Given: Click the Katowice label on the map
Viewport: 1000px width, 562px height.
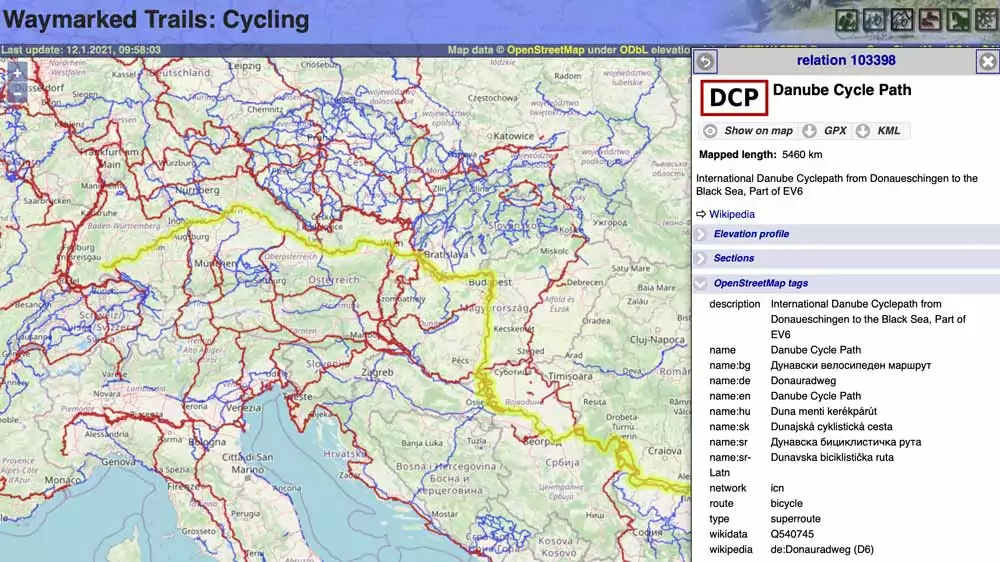Looking at the screenshot, I should pyautogui.click(x=513, y=136).
